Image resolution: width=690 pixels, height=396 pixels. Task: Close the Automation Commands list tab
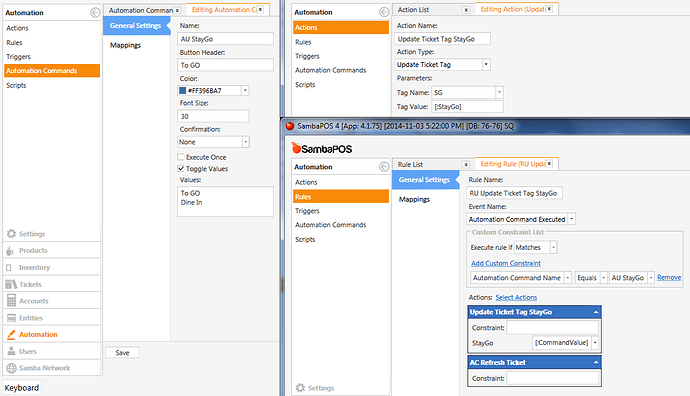177,10
